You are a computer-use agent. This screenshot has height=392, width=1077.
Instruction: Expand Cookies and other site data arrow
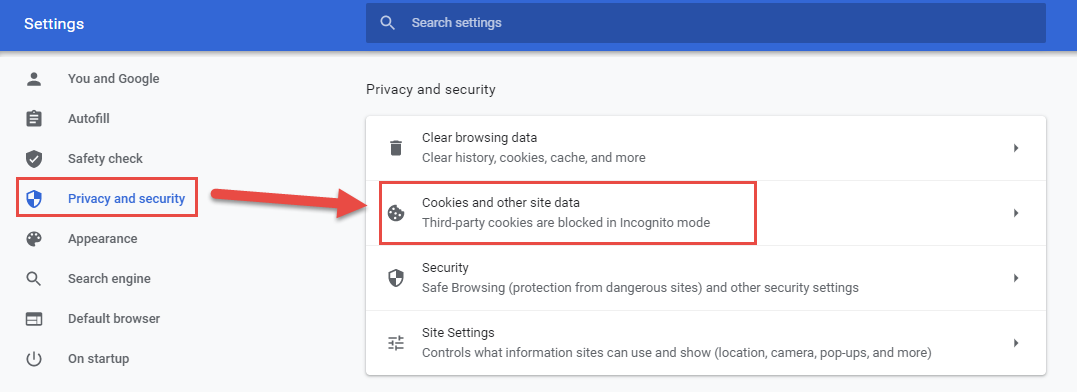pyautogui.click(x=1015, y=213)
